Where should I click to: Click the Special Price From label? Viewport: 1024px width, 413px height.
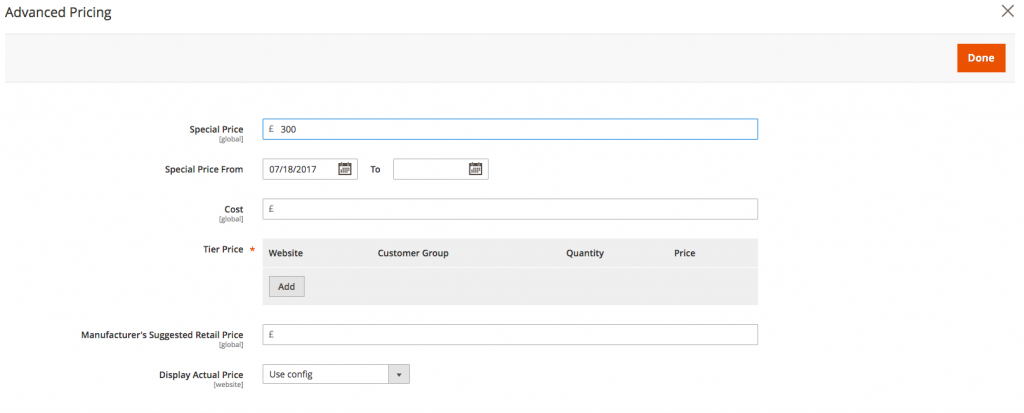(x=204, y=170)
